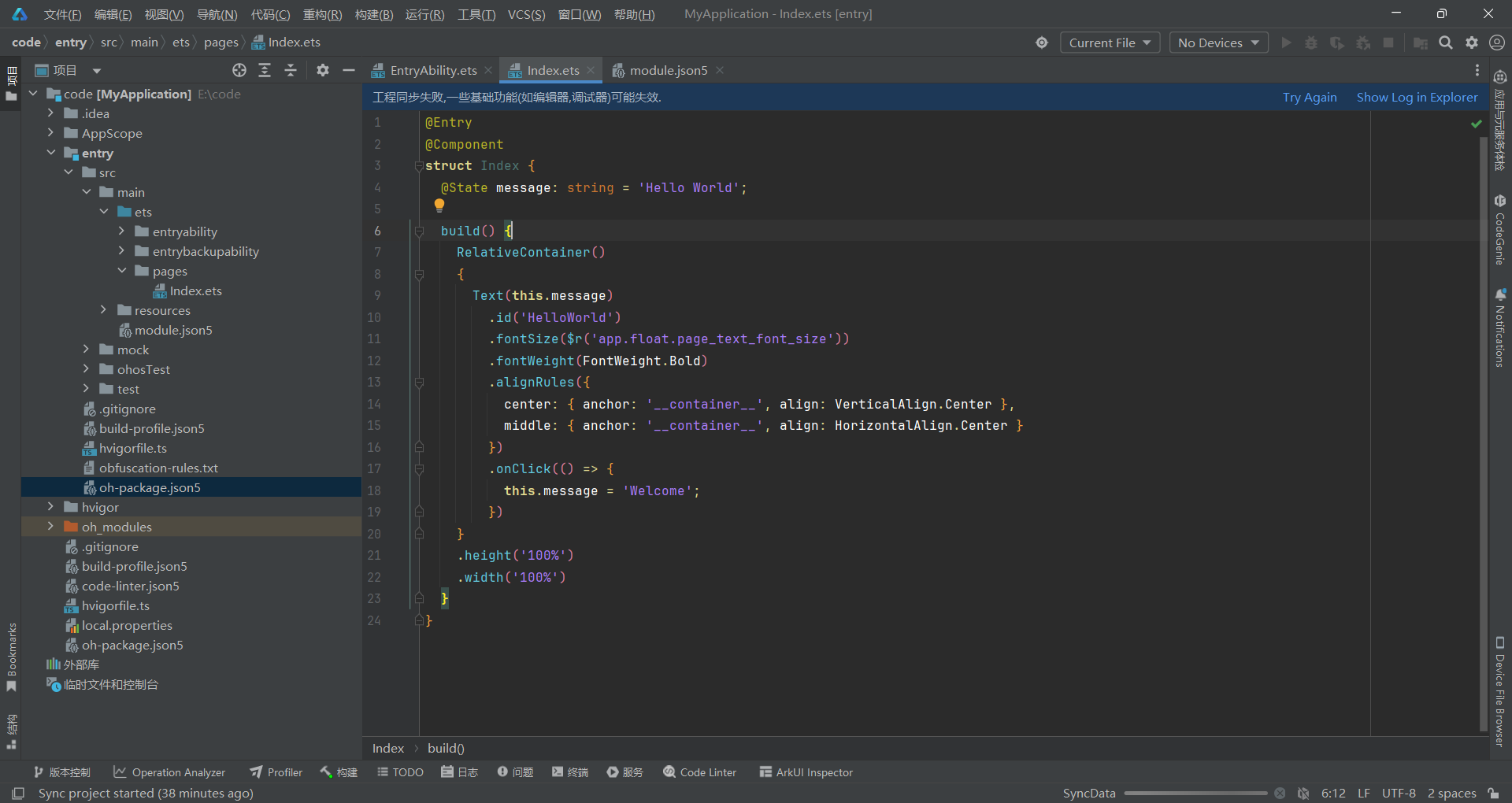The width and height of the screenshot is (1512, 803).
Task: Collapse the ets folder
Action: tap(104, 212)
